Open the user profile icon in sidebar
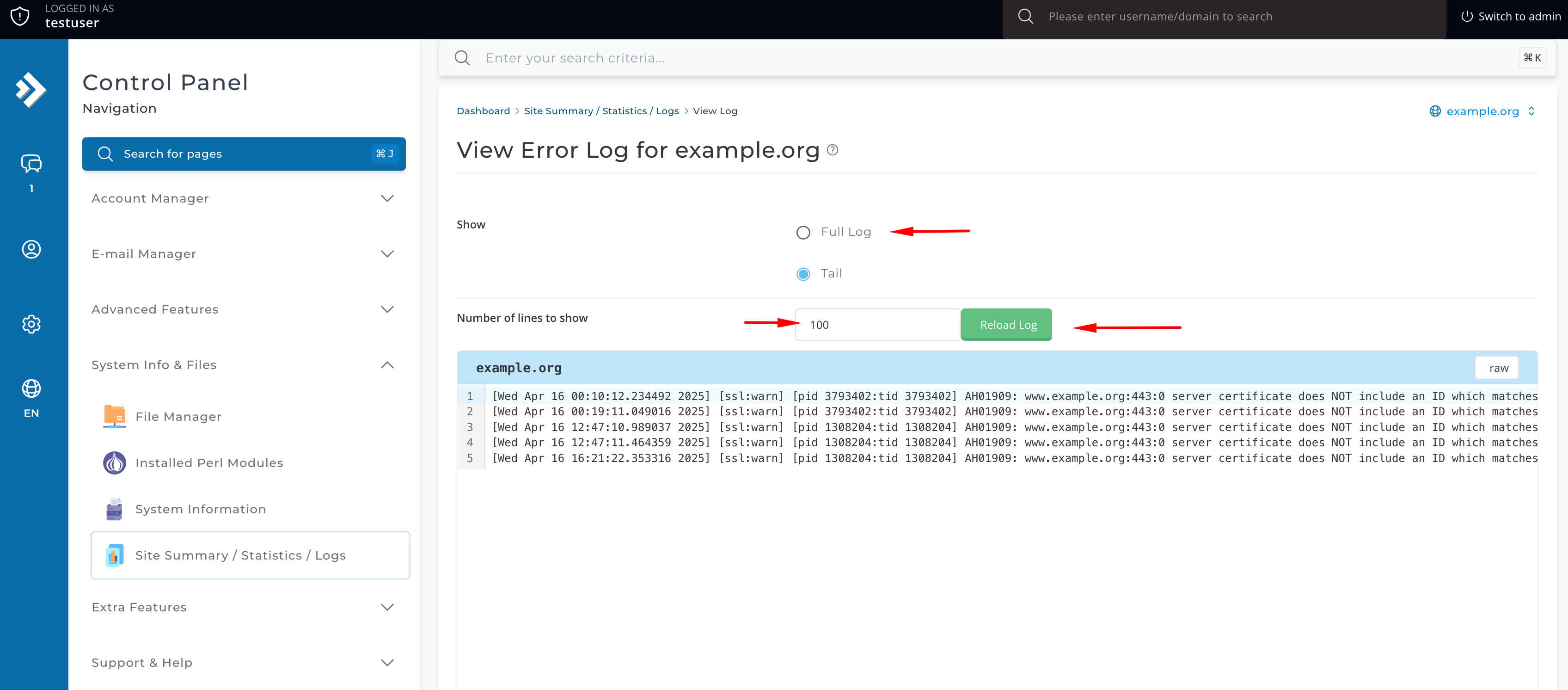 coord(31,249)
